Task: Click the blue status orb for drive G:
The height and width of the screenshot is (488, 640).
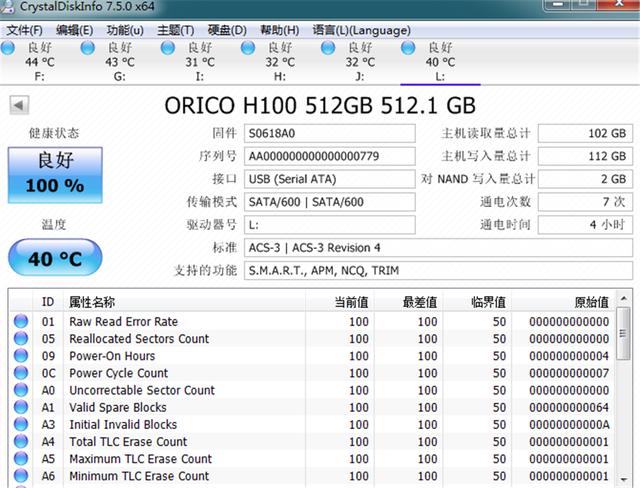Action: point(88,48)
